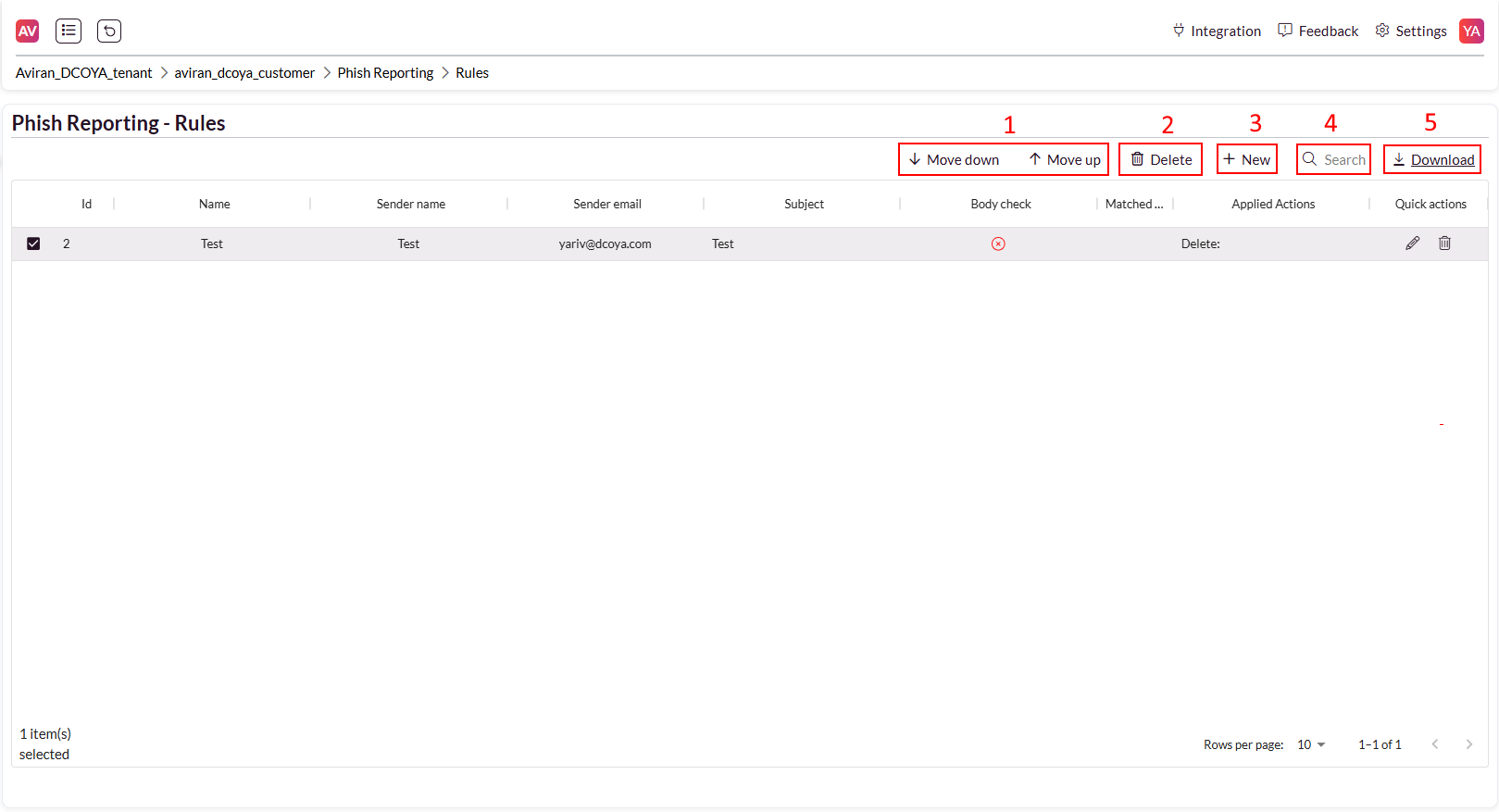Open Feedback from the top bar
This screenshot has height=812, width=1499.
coord(1318,31)
